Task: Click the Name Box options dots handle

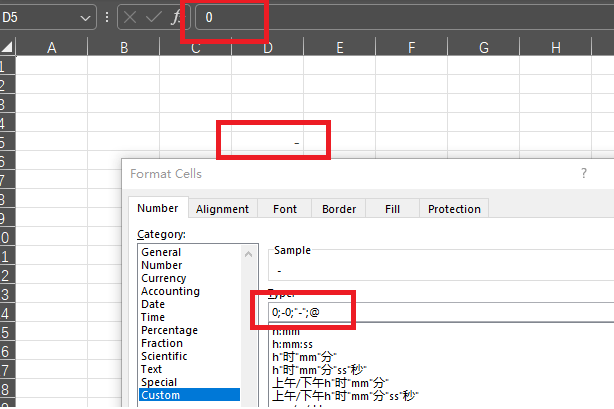Action: 107,17
